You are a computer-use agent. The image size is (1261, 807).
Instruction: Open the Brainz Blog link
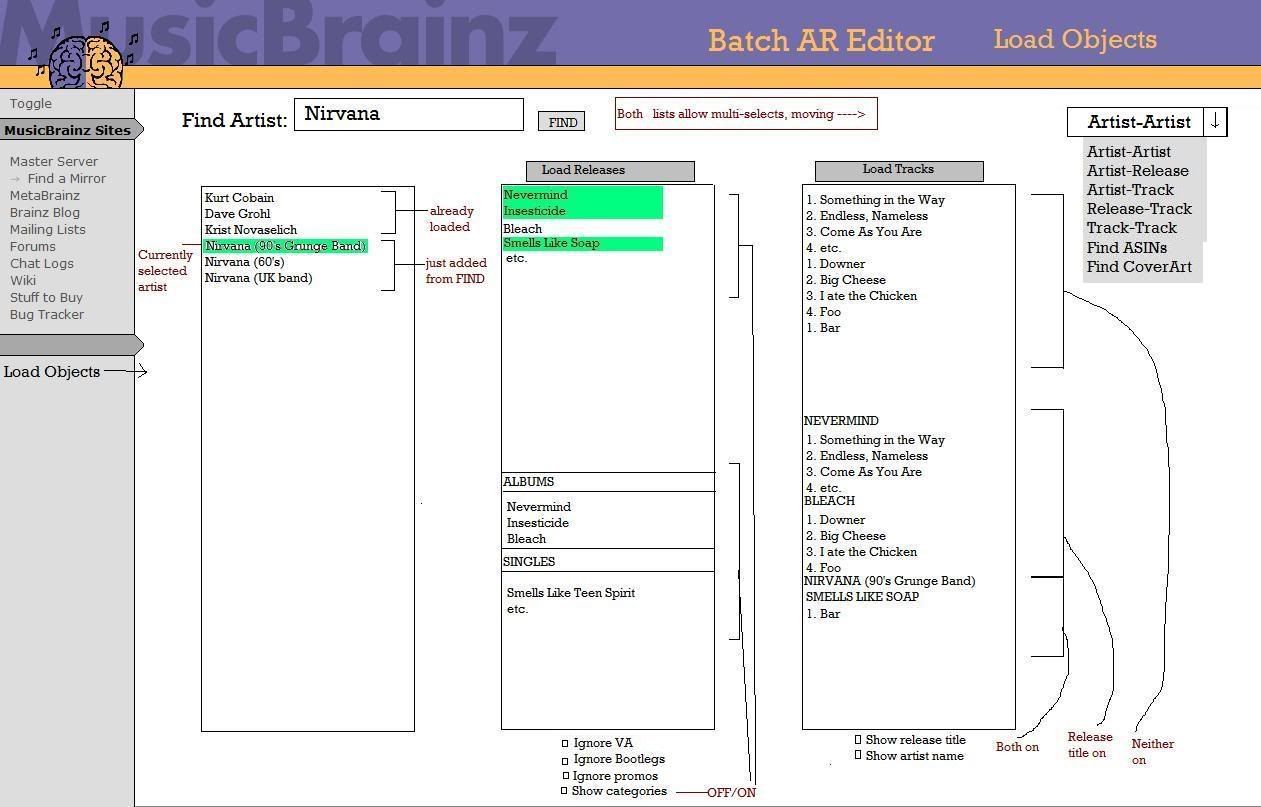(x=44, y=213)
